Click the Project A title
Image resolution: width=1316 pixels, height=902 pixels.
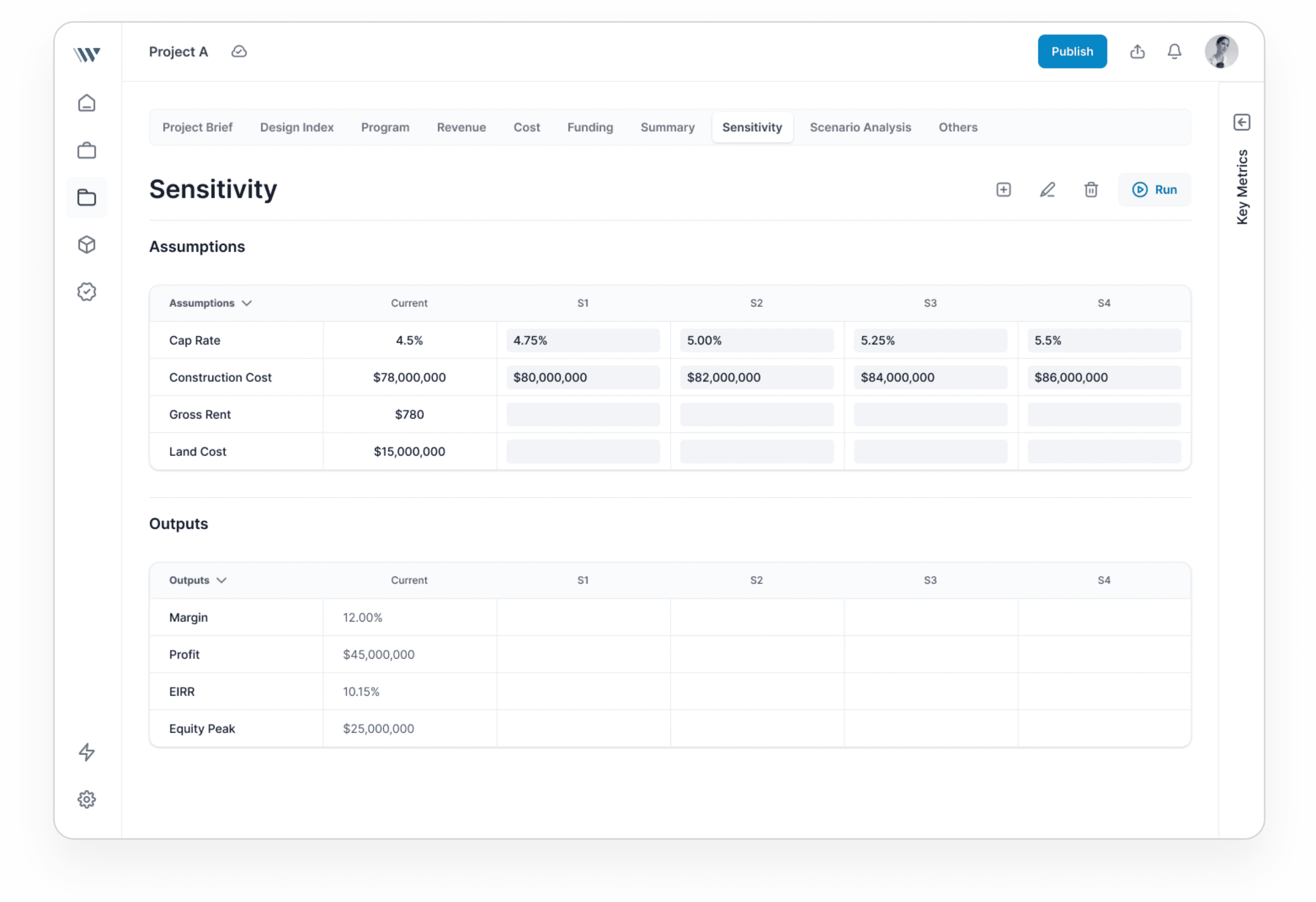pyautogui.click(x=179, y=52)
